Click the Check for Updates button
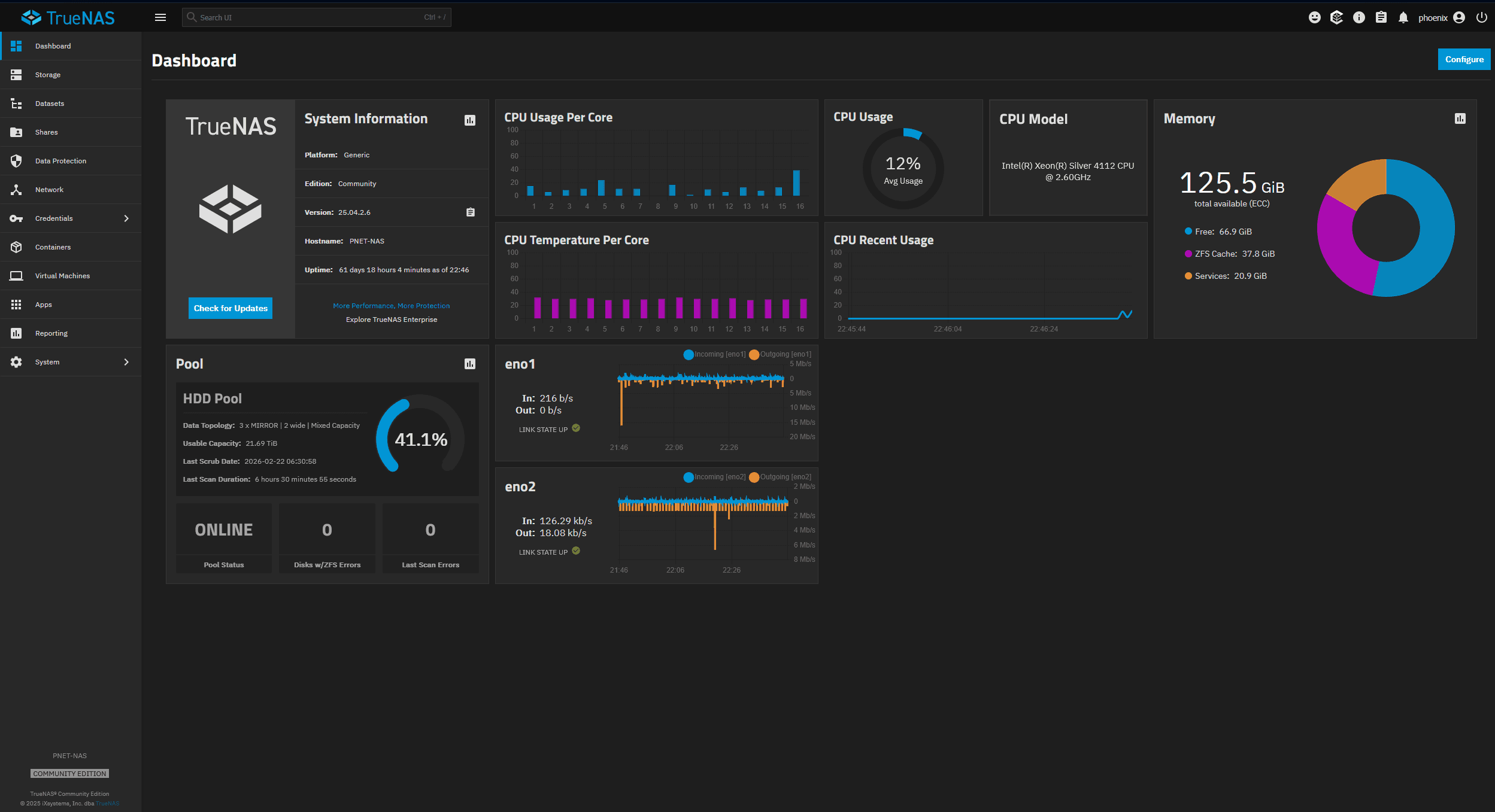 click(230, 308)
